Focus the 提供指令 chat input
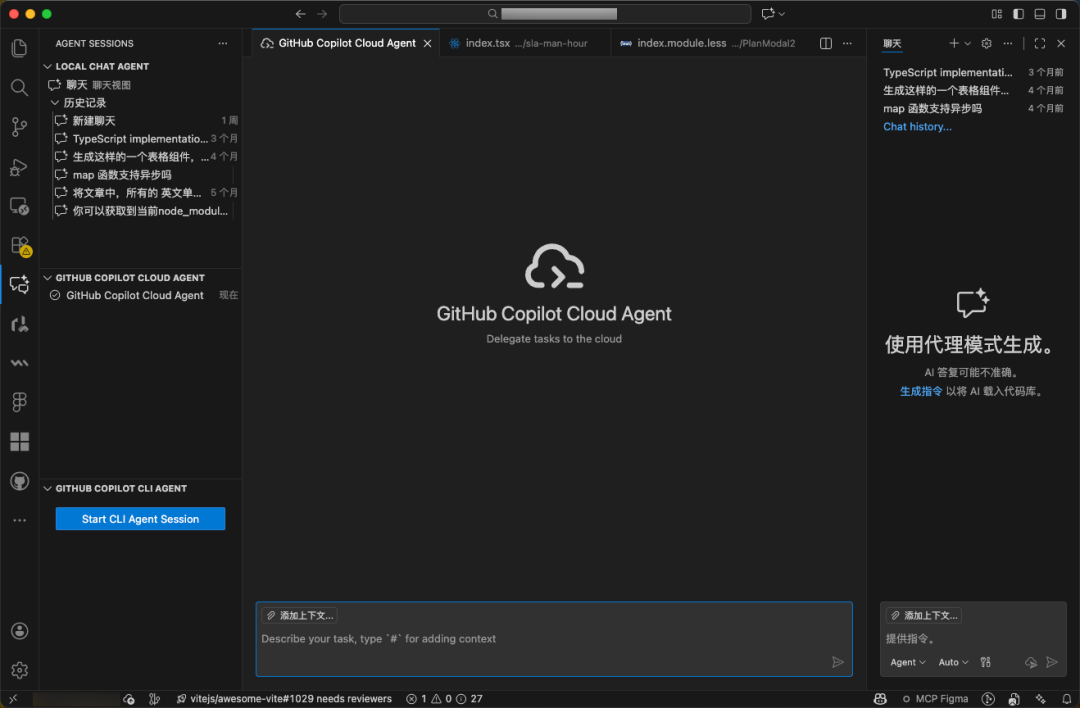This screenshot has width=1080, height=708. 973,639
